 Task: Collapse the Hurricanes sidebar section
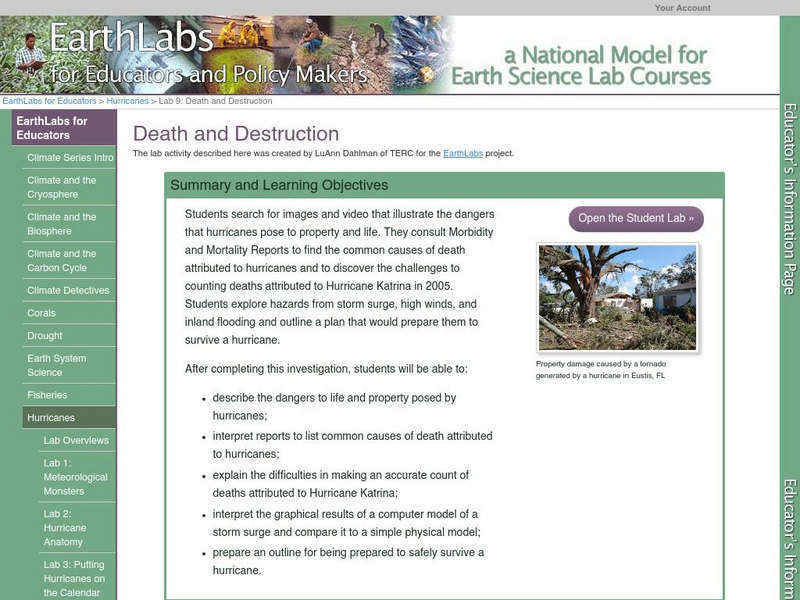pyautogui.click(x=69, y=417)
